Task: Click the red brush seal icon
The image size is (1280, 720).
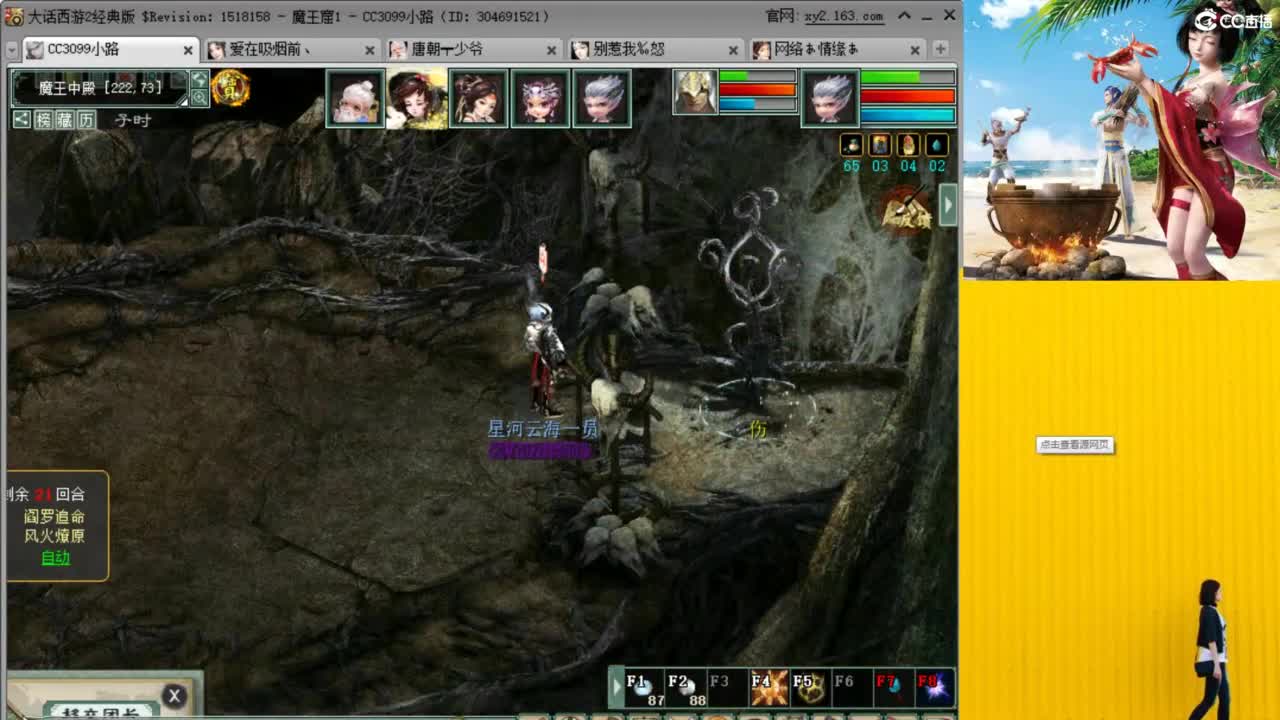Action: pyautogui.click(x=906, y=211)
